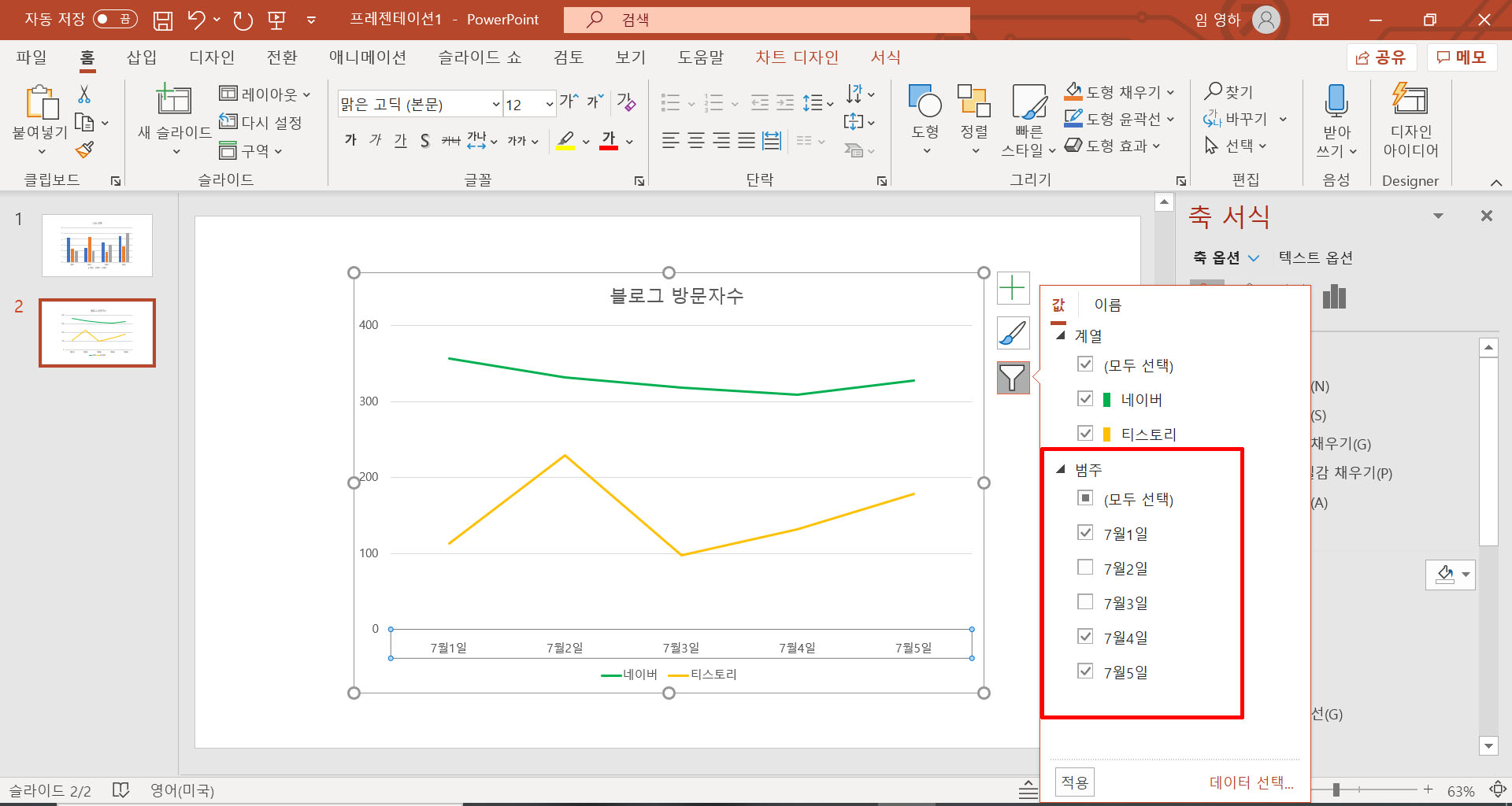The image size is (1512, 806).
Task: Click the 데이터 선택... link
Action: [x=1251, y=782]
